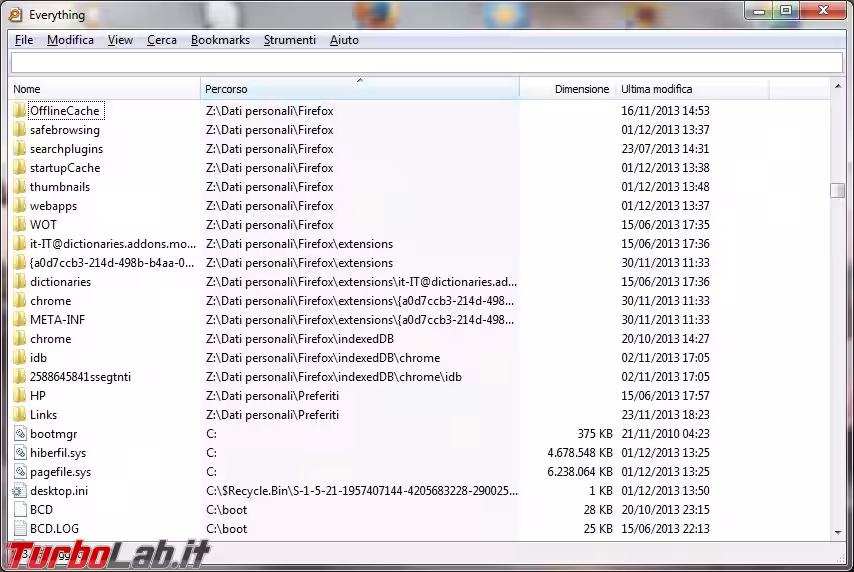This screenshot has width=854, height=572.
Task: Click the BCD file icon
Action: coord(20,510)
